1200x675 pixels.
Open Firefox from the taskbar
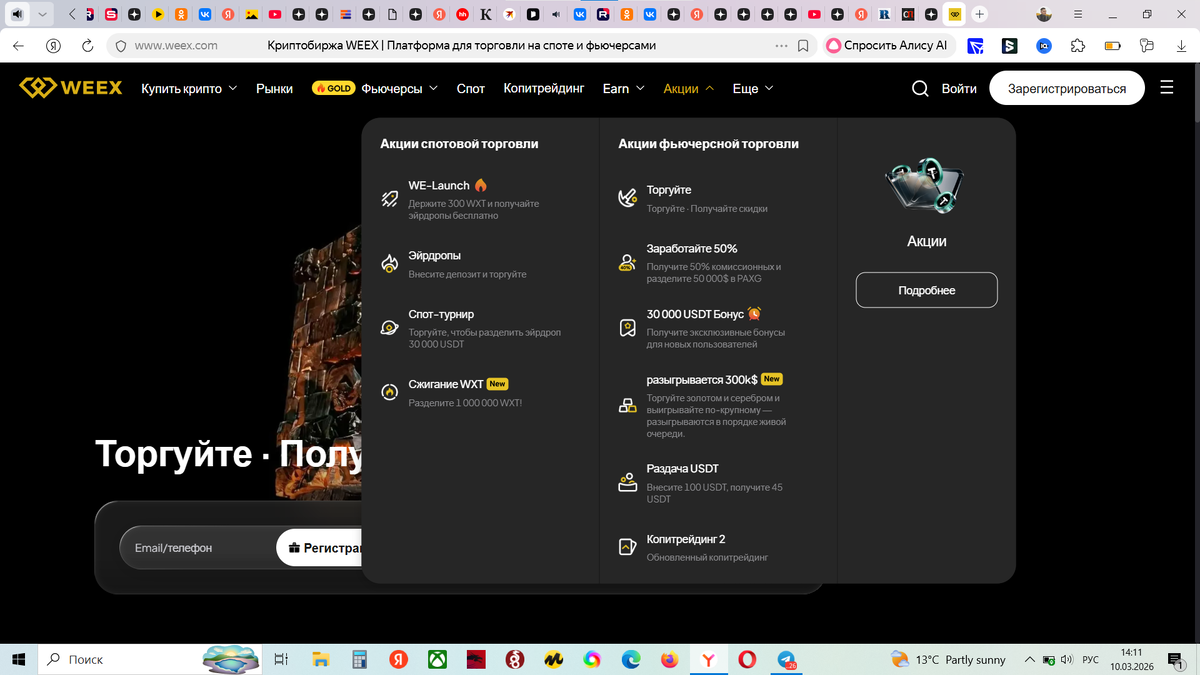[x=670, y=660]
